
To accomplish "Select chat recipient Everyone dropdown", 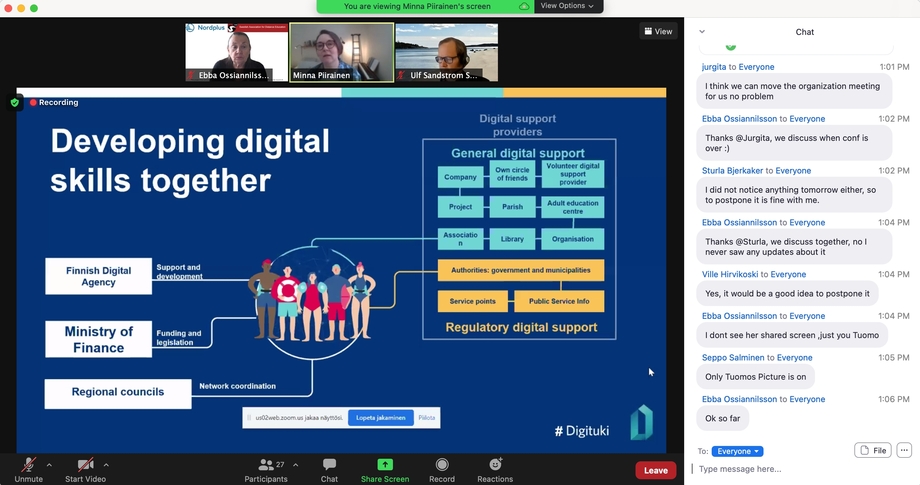I will coord(737,451).
